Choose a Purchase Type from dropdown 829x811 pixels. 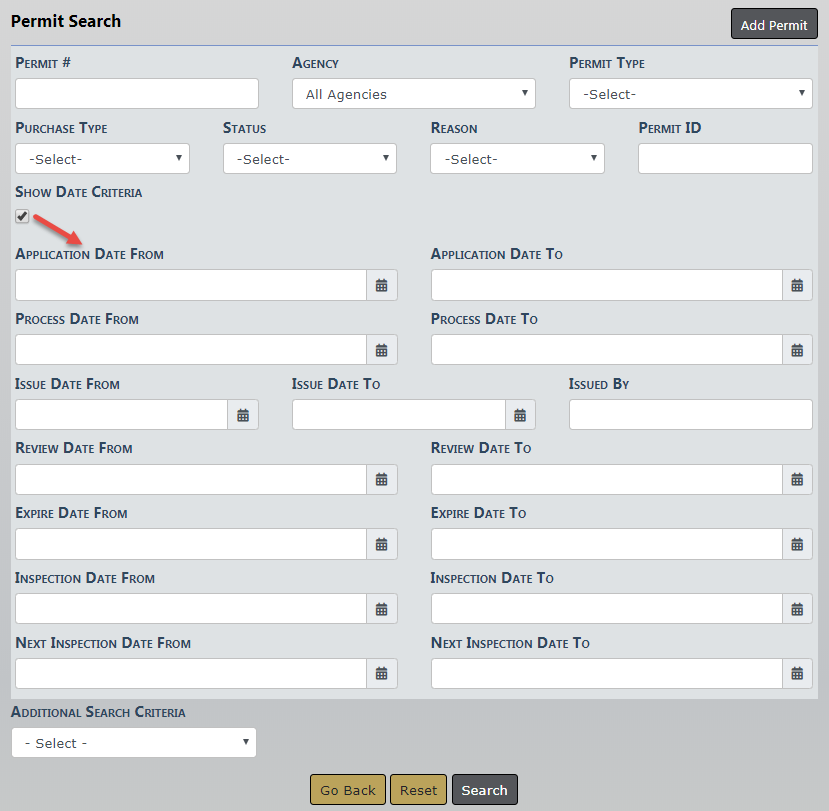(x=102, y=159)
